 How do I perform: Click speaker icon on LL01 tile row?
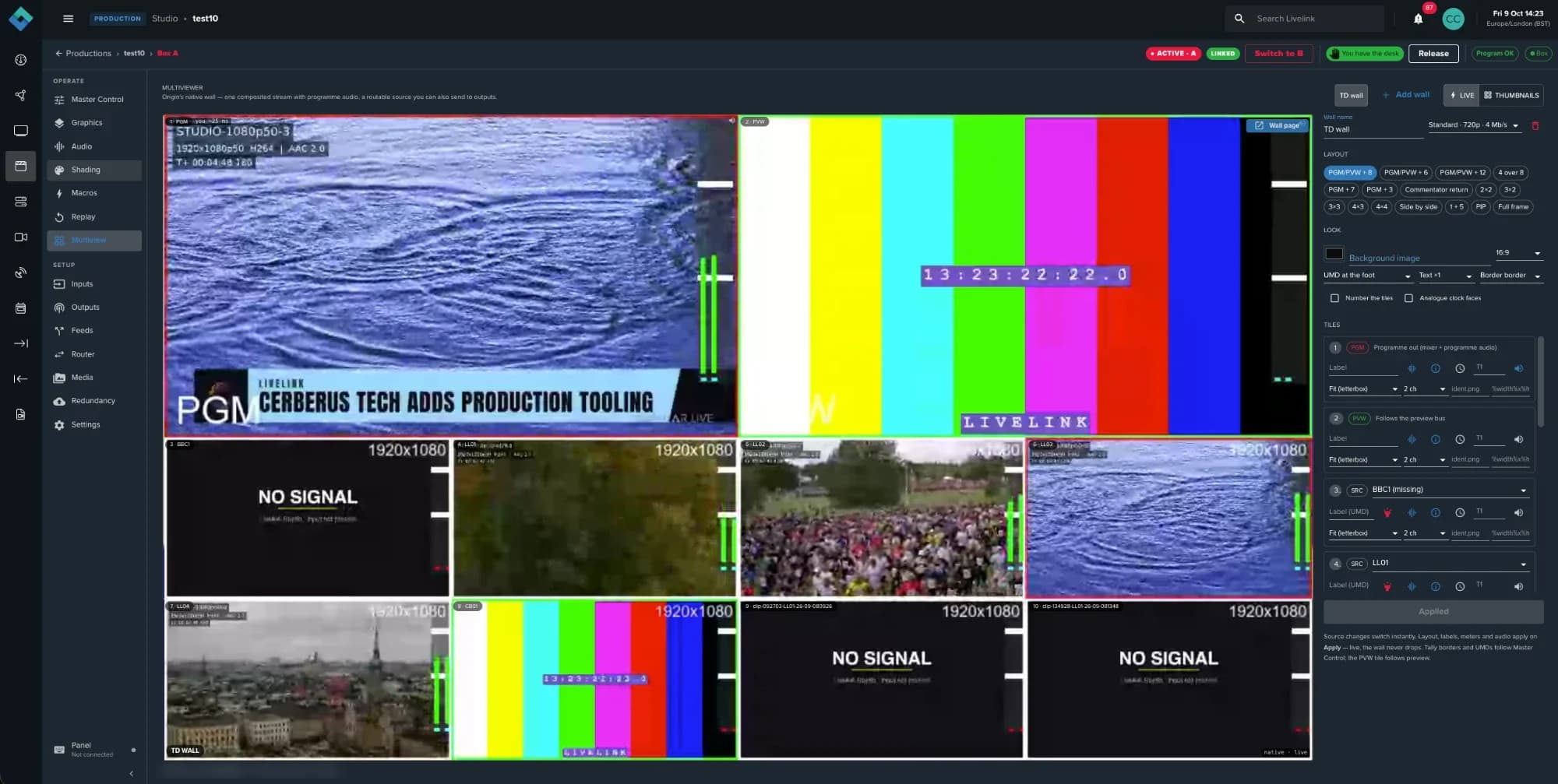(1518, 586)
